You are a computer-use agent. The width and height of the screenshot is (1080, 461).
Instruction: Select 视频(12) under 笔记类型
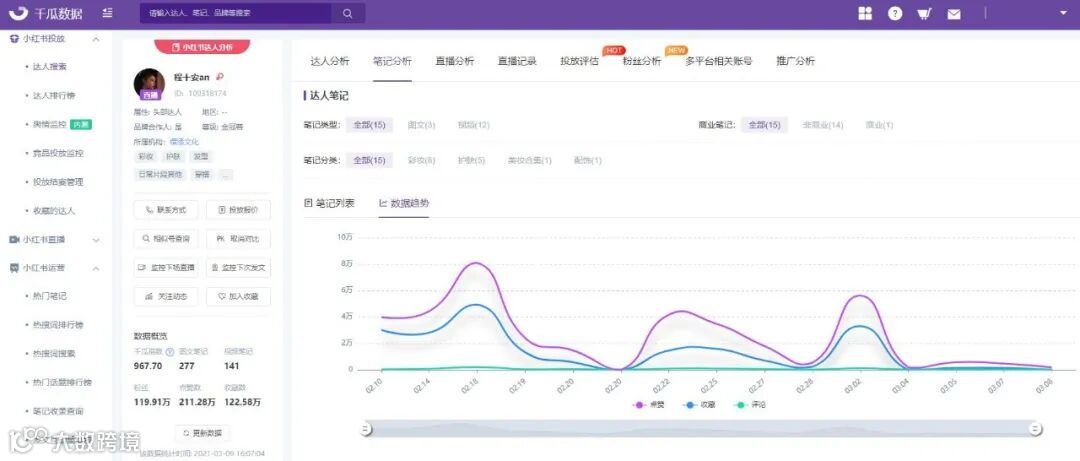click(474, 125)
